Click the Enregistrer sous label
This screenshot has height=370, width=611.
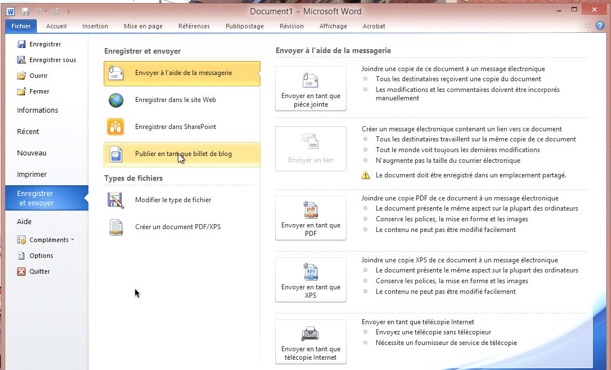coord(53,60)
